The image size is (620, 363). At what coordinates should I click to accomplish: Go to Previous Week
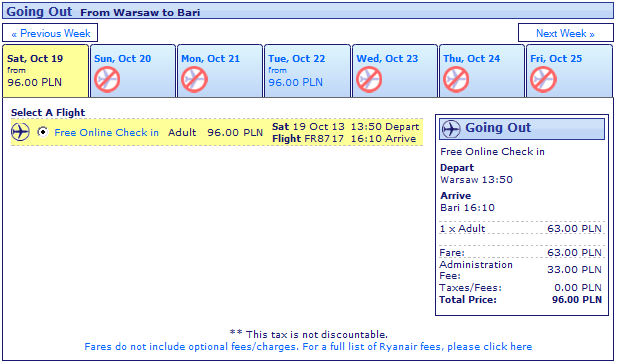pos(50,33)
